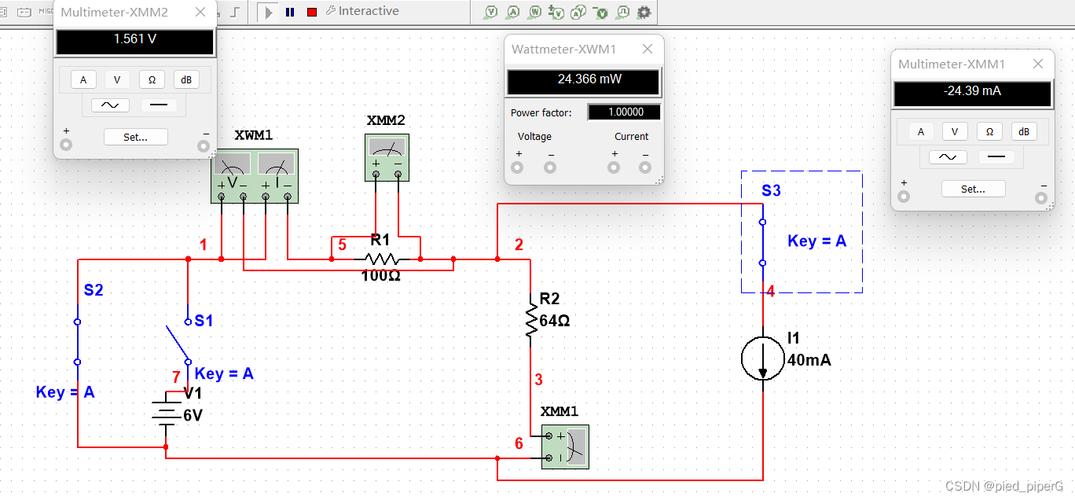Stop the simulation with the red square
Viewport: 1075px width, 500px height.
pos(312,12)
